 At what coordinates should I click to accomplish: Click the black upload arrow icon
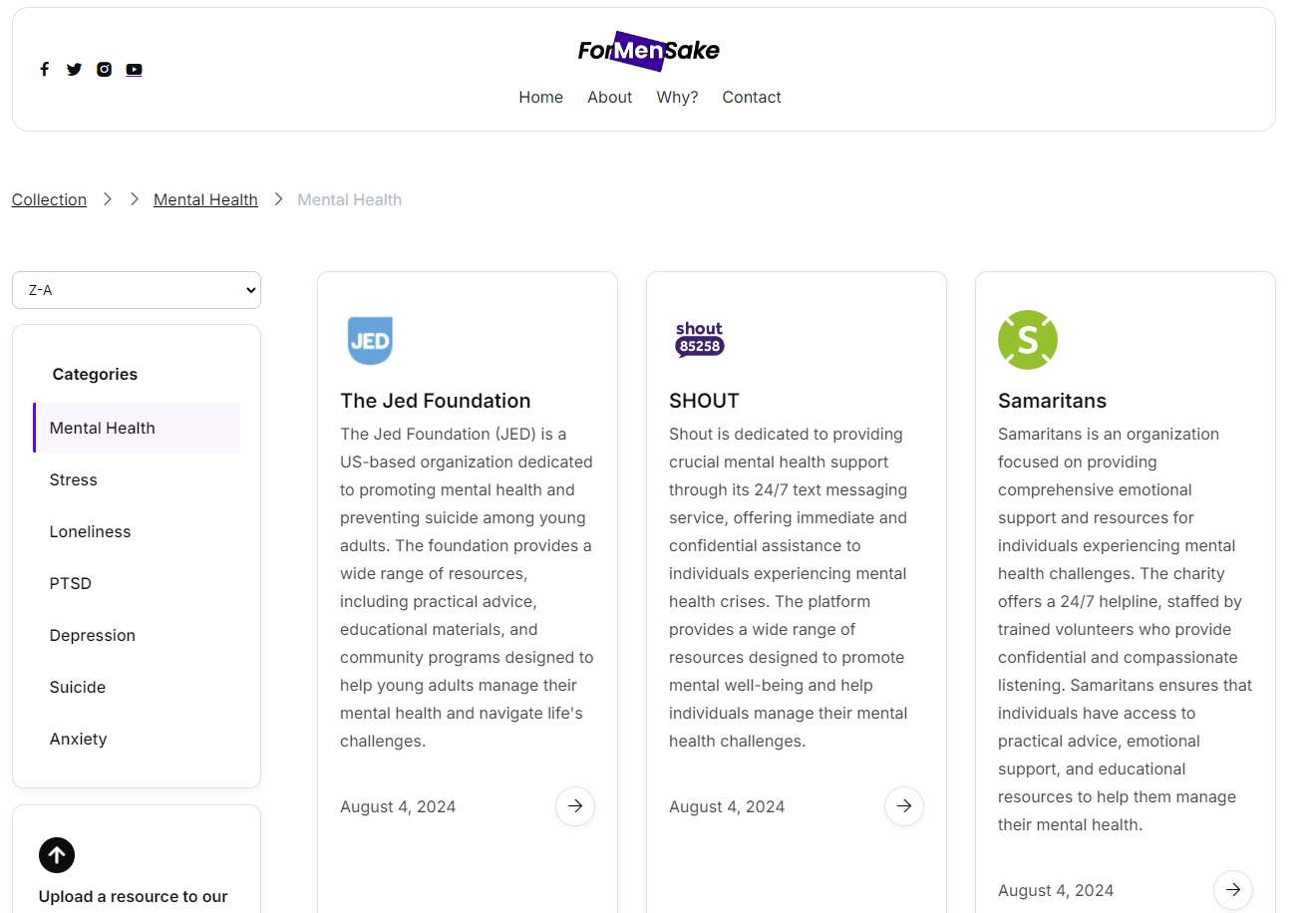click(57, 855)
